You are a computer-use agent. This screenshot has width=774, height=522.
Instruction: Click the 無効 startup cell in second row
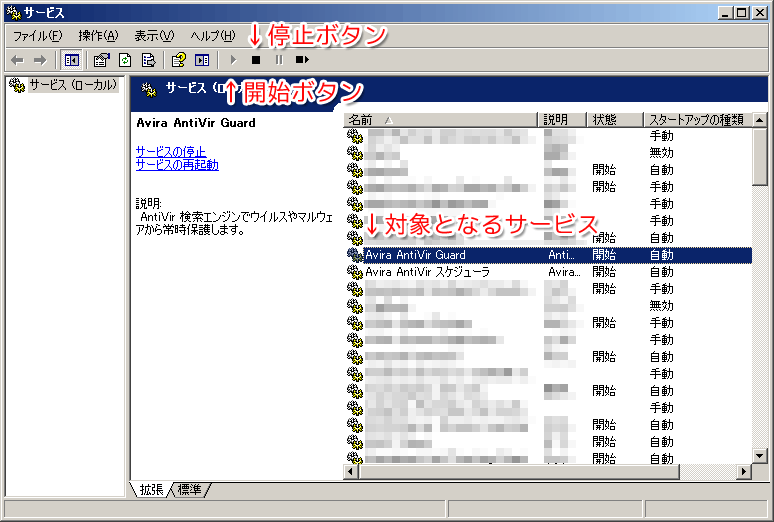click(661, 153)
